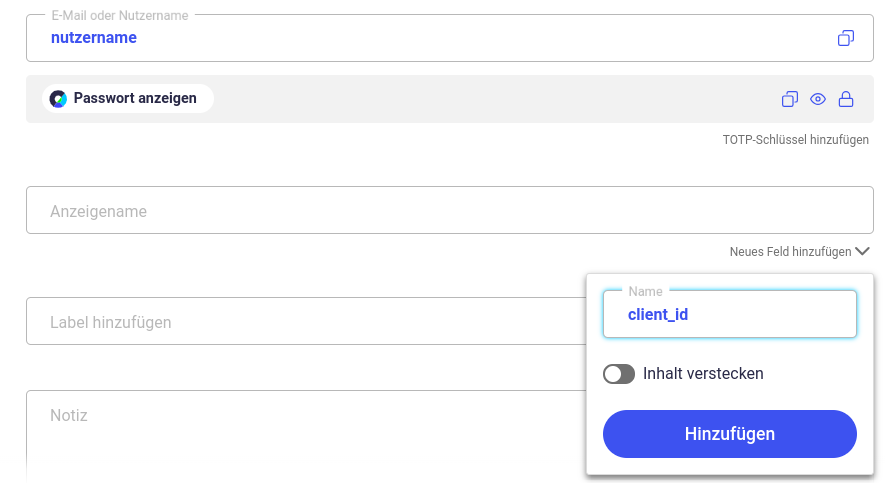Click the E-Mail oder Nutzername floating label
Screen dimensions: 885x483
120,16
